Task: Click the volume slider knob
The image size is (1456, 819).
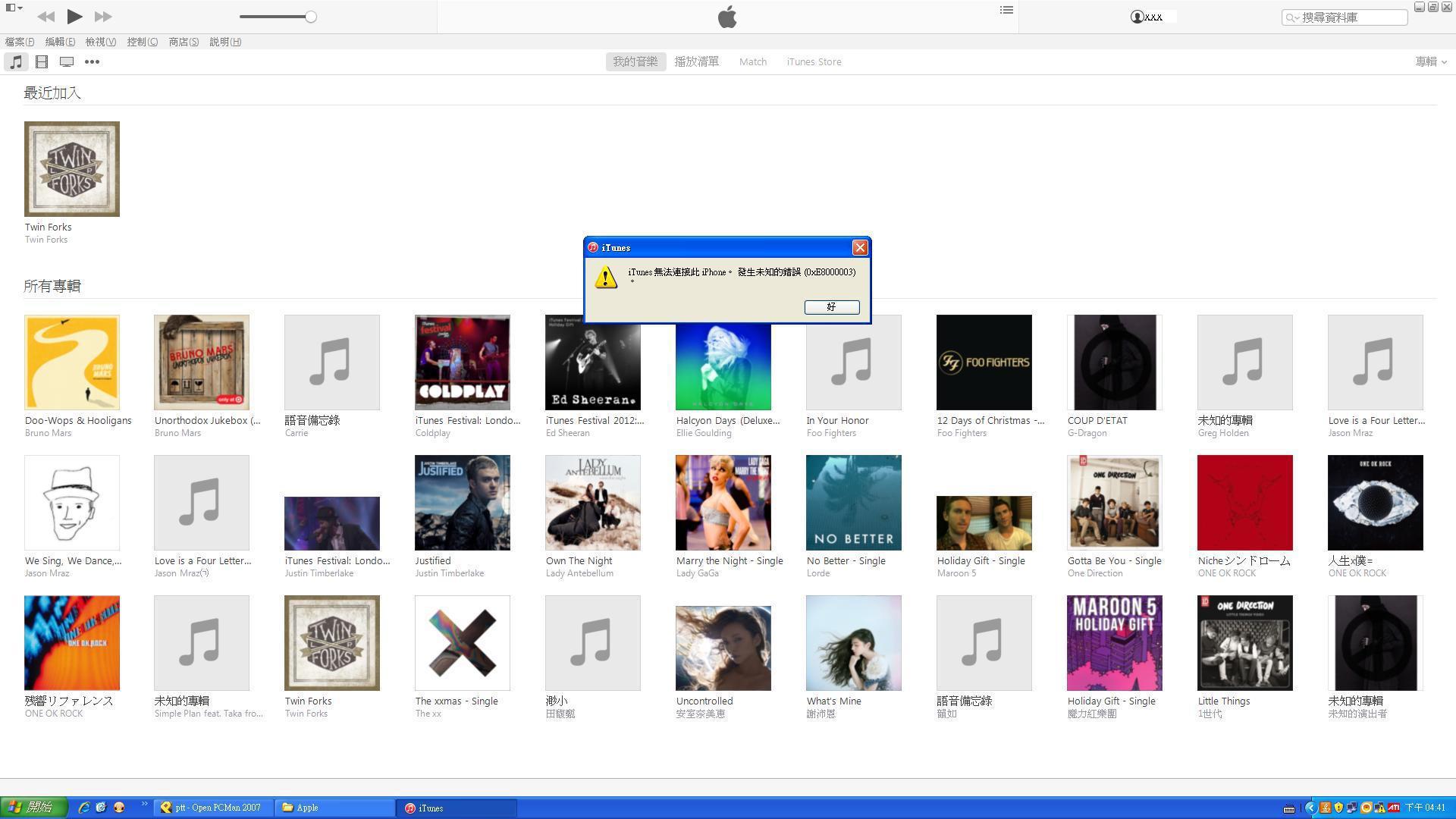Action: [x=311, y=17]
